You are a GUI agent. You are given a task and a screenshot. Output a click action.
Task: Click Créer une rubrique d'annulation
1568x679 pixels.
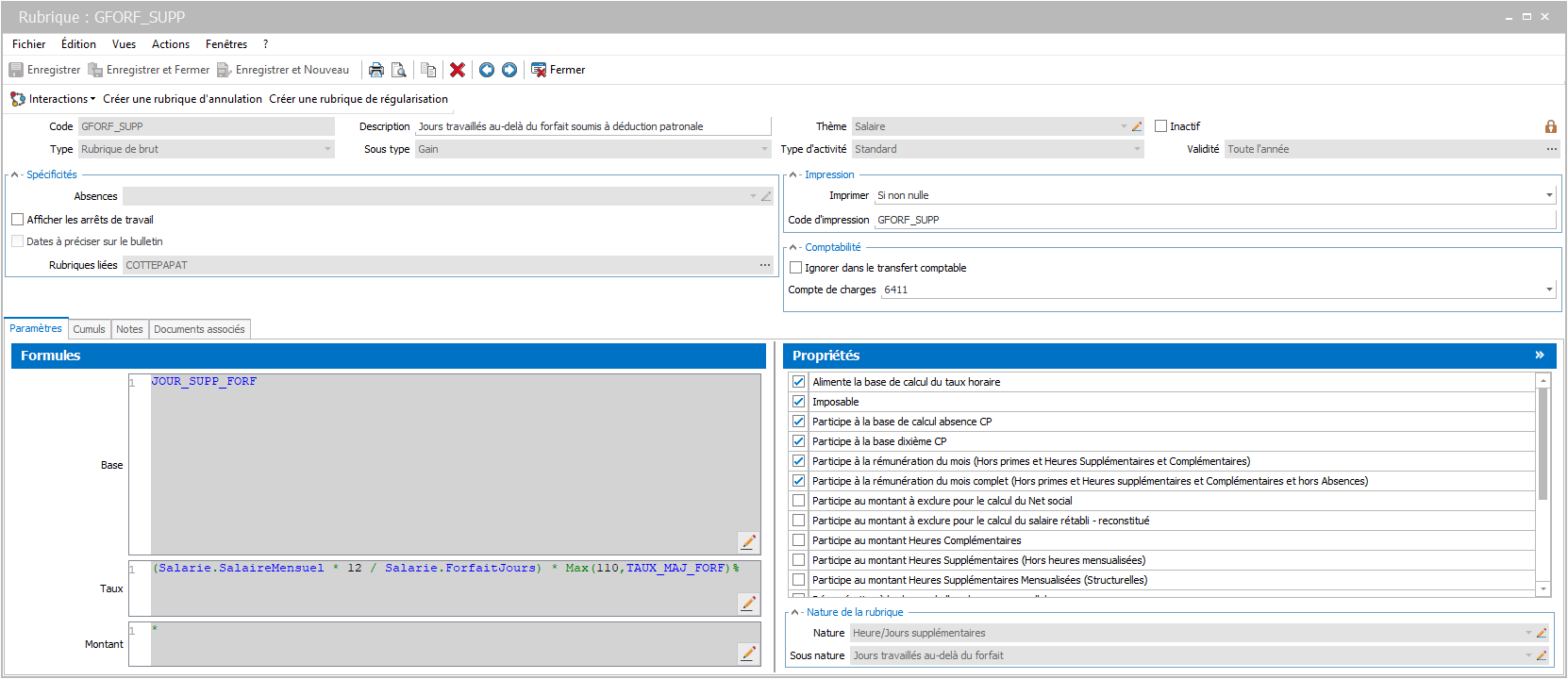(183, 99)
